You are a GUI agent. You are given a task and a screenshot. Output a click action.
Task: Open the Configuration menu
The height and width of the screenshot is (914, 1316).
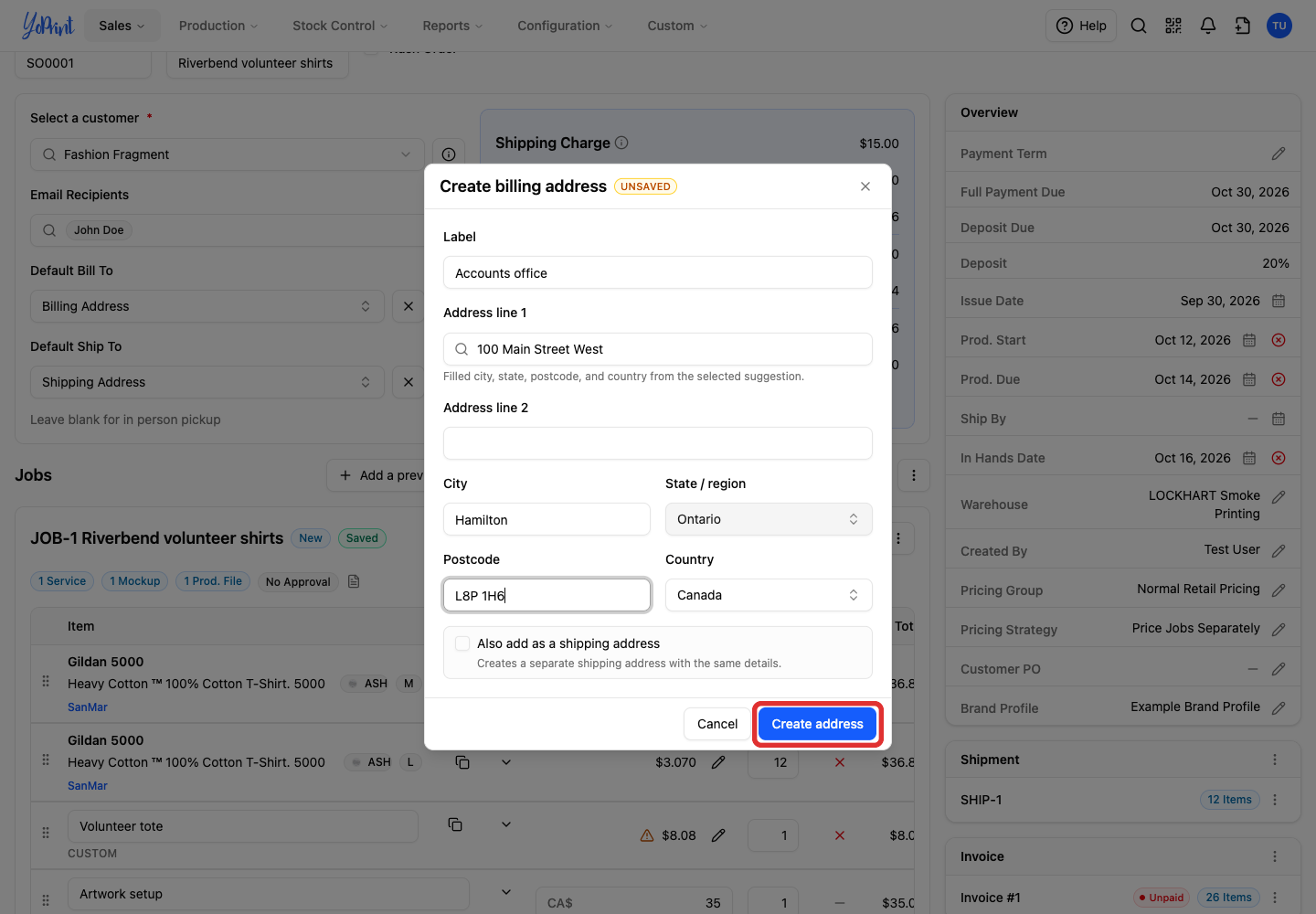click(565, 26)
